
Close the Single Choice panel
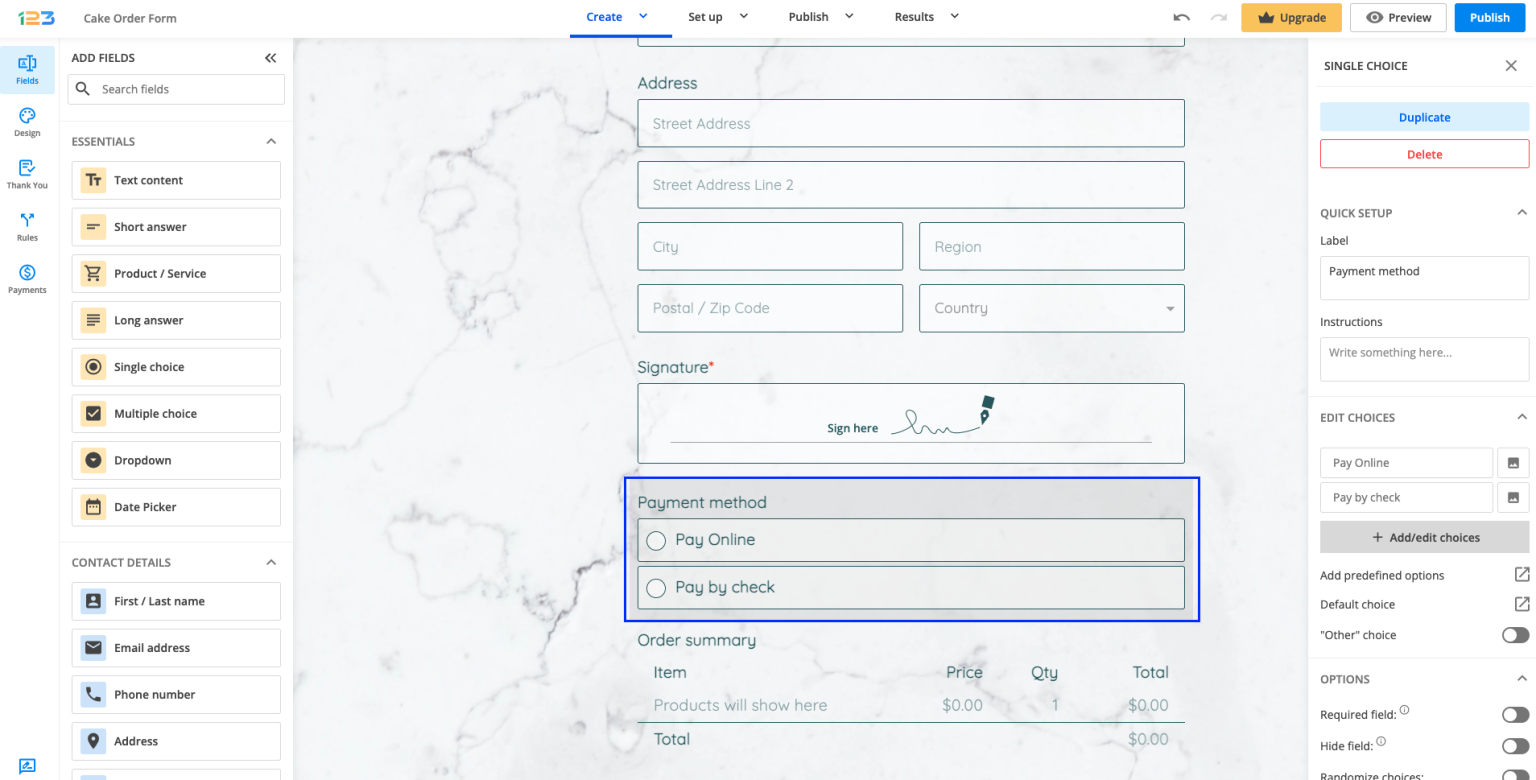(x=1511, y=66)
